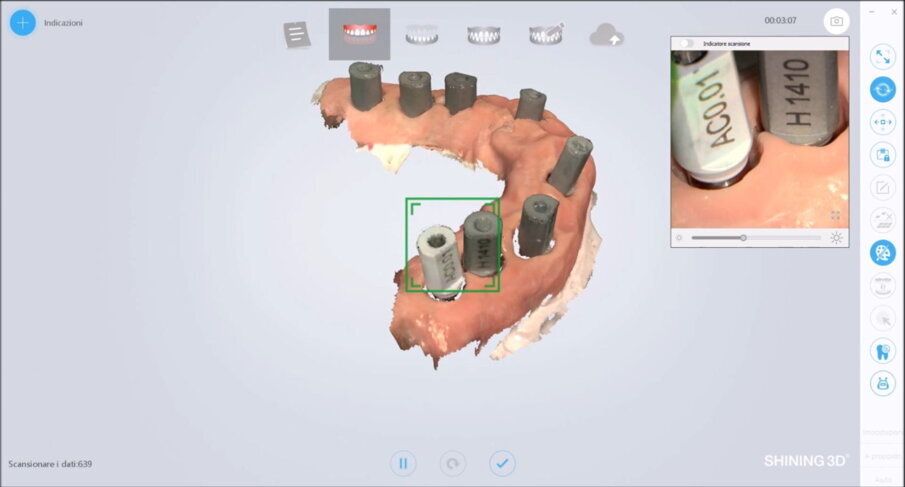Click the redo/rescan circular arrow button
The width and height of the screenshot is (905, 487).
tap(452, 463)
